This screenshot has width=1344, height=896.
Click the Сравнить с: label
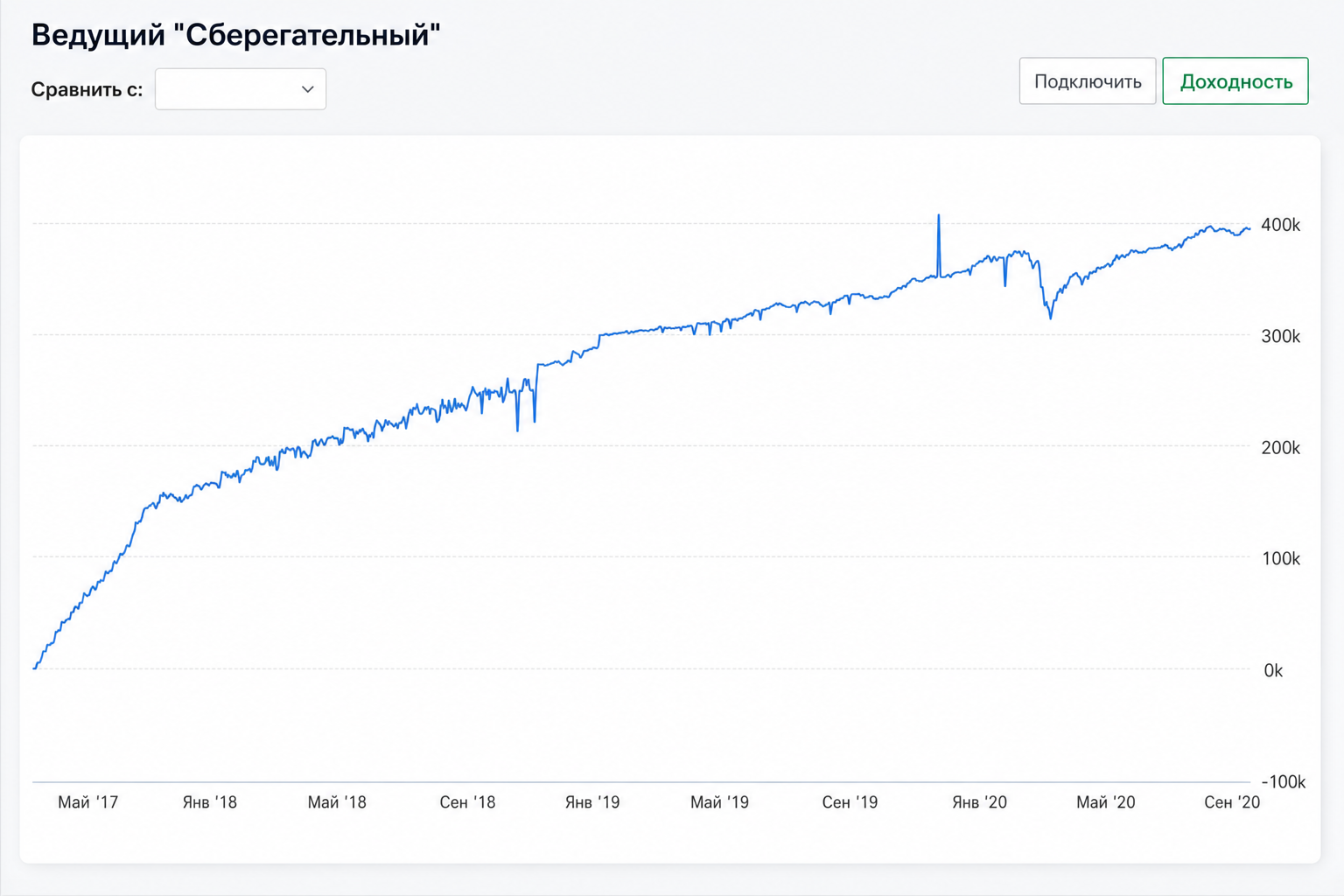pos(87,89)
